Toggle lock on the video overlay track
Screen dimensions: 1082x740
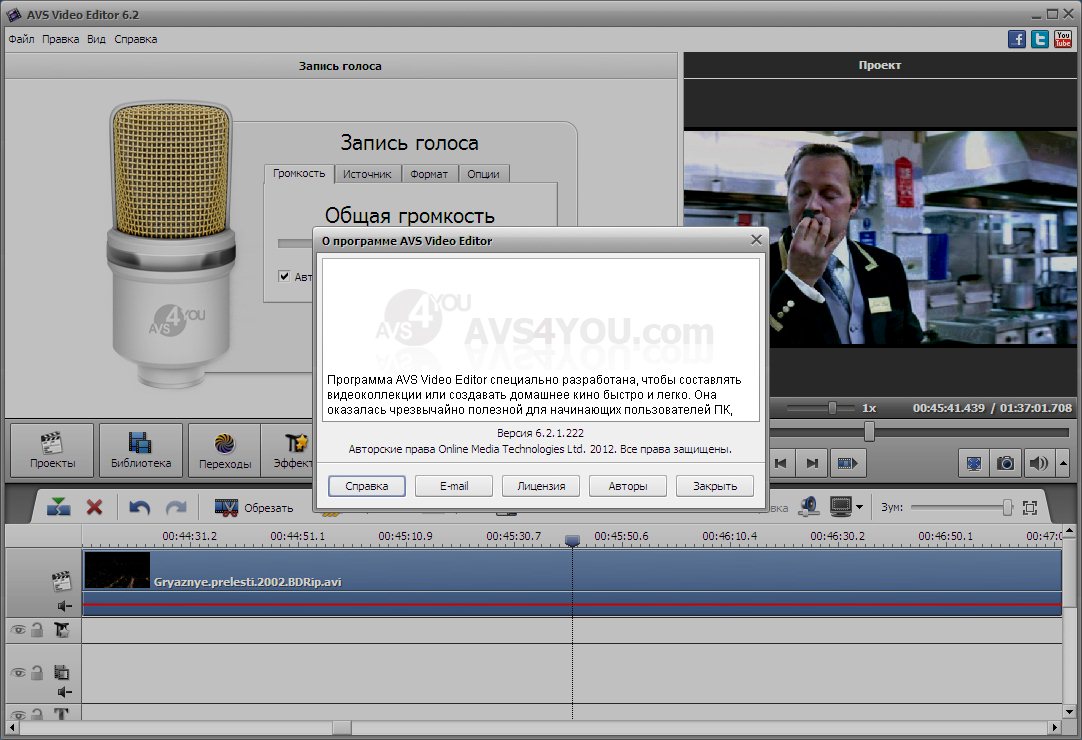[37, 672]
